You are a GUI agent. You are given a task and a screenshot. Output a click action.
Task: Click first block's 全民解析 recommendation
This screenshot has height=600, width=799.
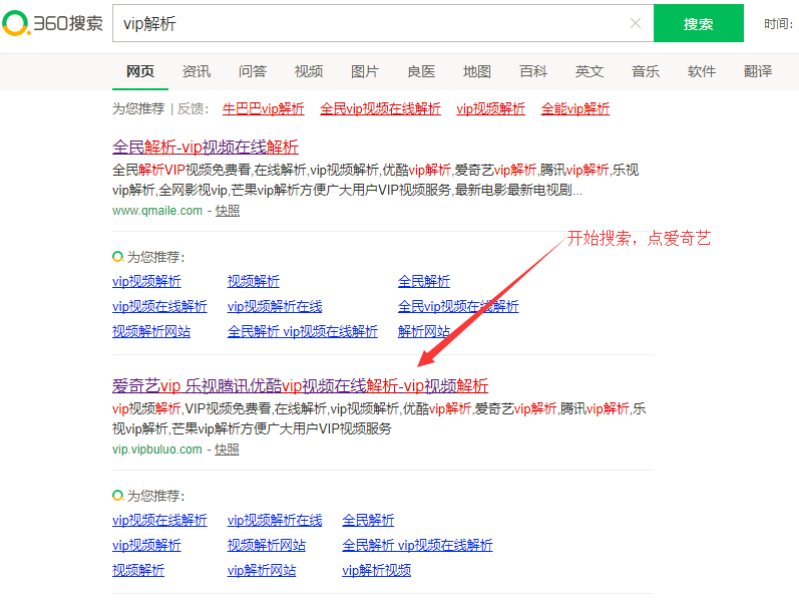click(x=424, y=281)
